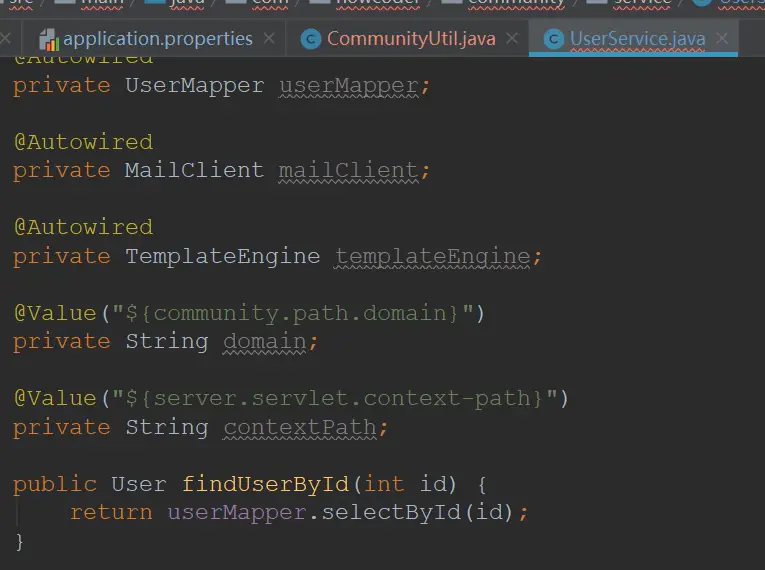The image size is (765, 570).
Task: Switch to the application.properties tab
Action: [157, 39]
